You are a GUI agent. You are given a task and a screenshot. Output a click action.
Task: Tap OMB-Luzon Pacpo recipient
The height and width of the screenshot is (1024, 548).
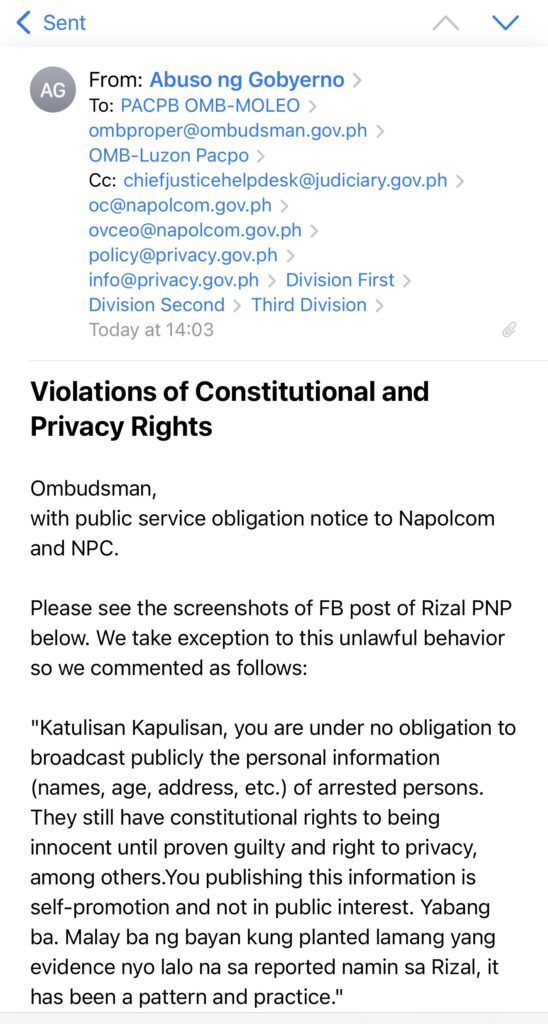click(x=169, y=155)
